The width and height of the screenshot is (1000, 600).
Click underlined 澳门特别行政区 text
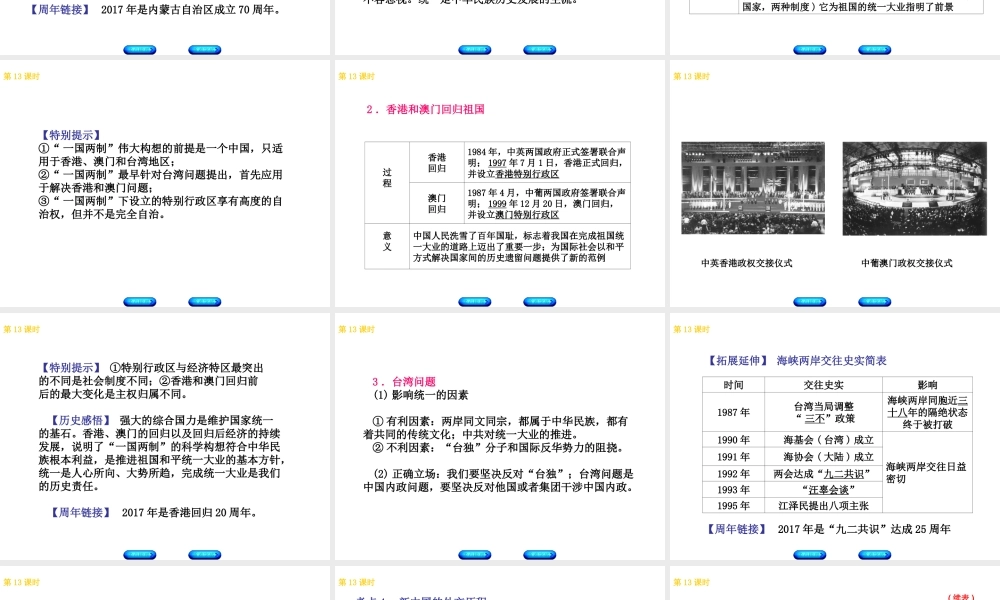(x=527, y=215)
